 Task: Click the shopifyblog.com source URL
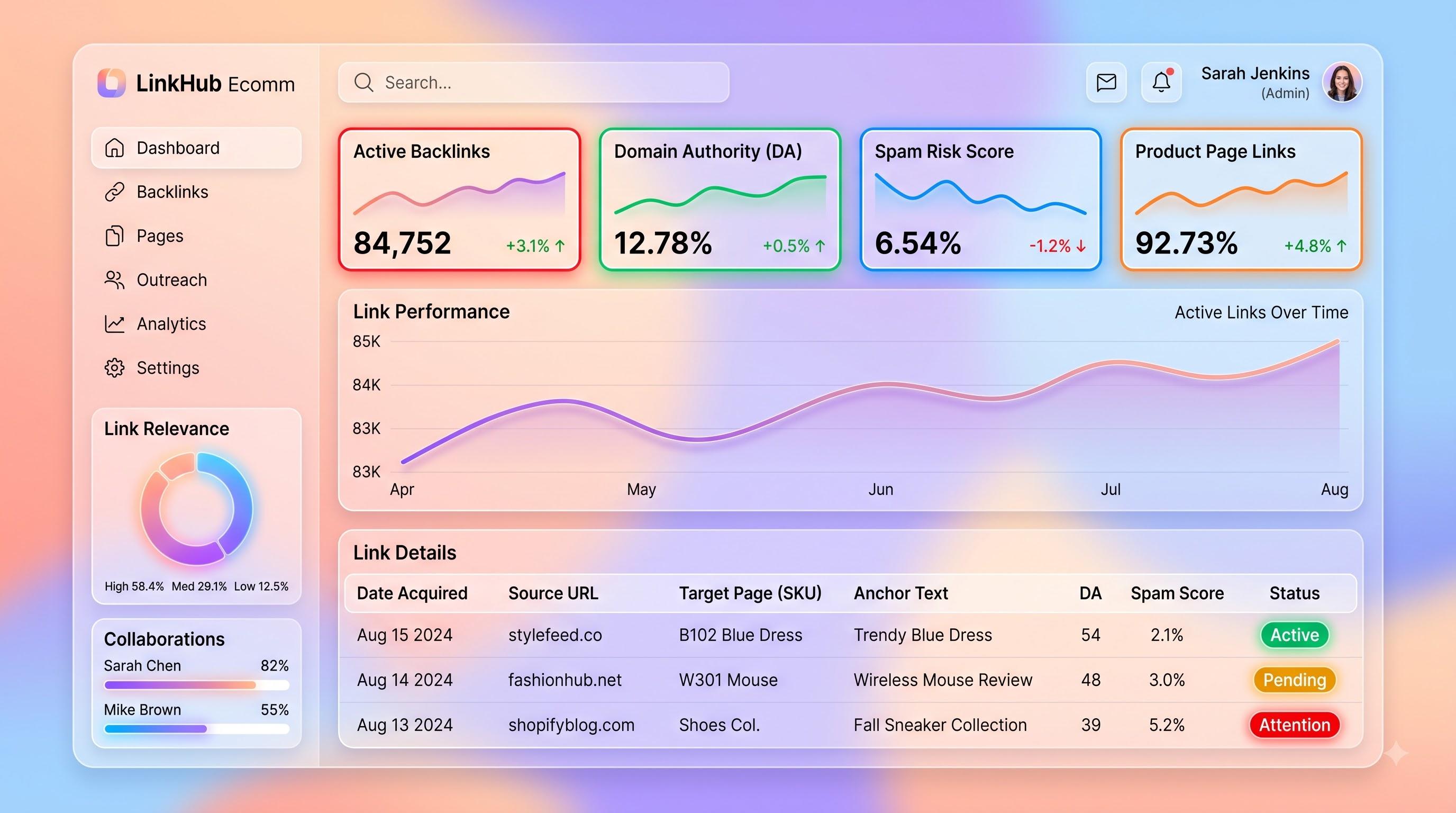[x=571, y=725]
